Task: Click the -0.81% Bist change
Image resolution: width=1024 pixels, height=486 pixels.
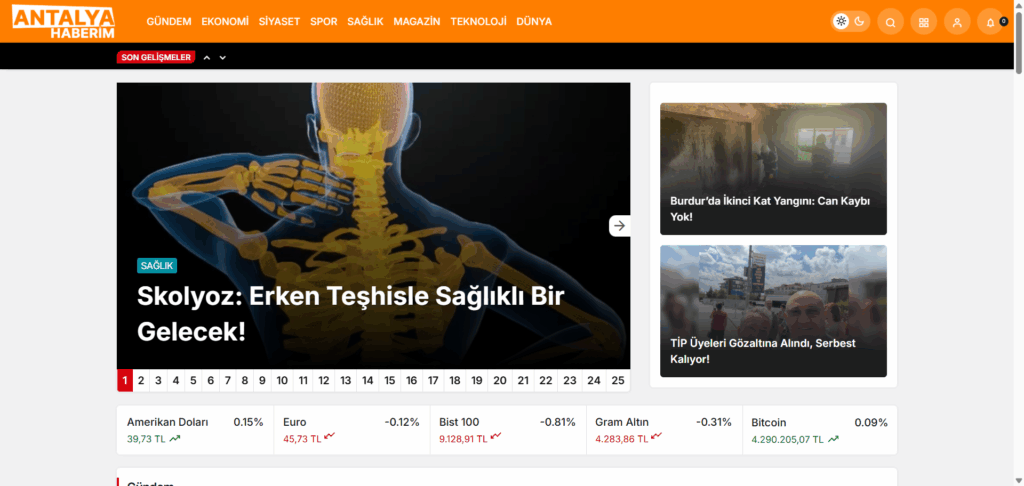Action: coord(558,422)
